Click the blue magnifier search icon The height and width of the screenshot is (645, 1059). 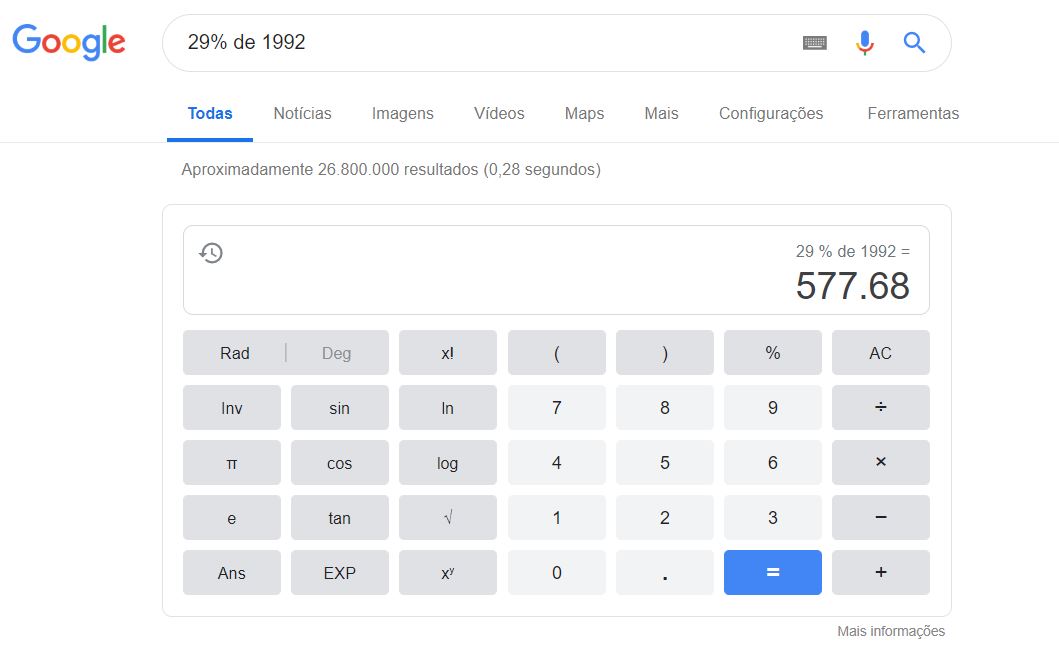pos(914,43)
